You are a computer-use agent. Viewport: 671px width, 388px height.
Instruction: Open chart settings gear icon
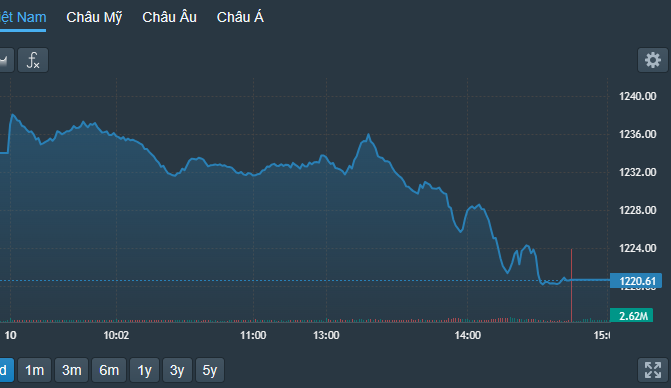point(653,60)
